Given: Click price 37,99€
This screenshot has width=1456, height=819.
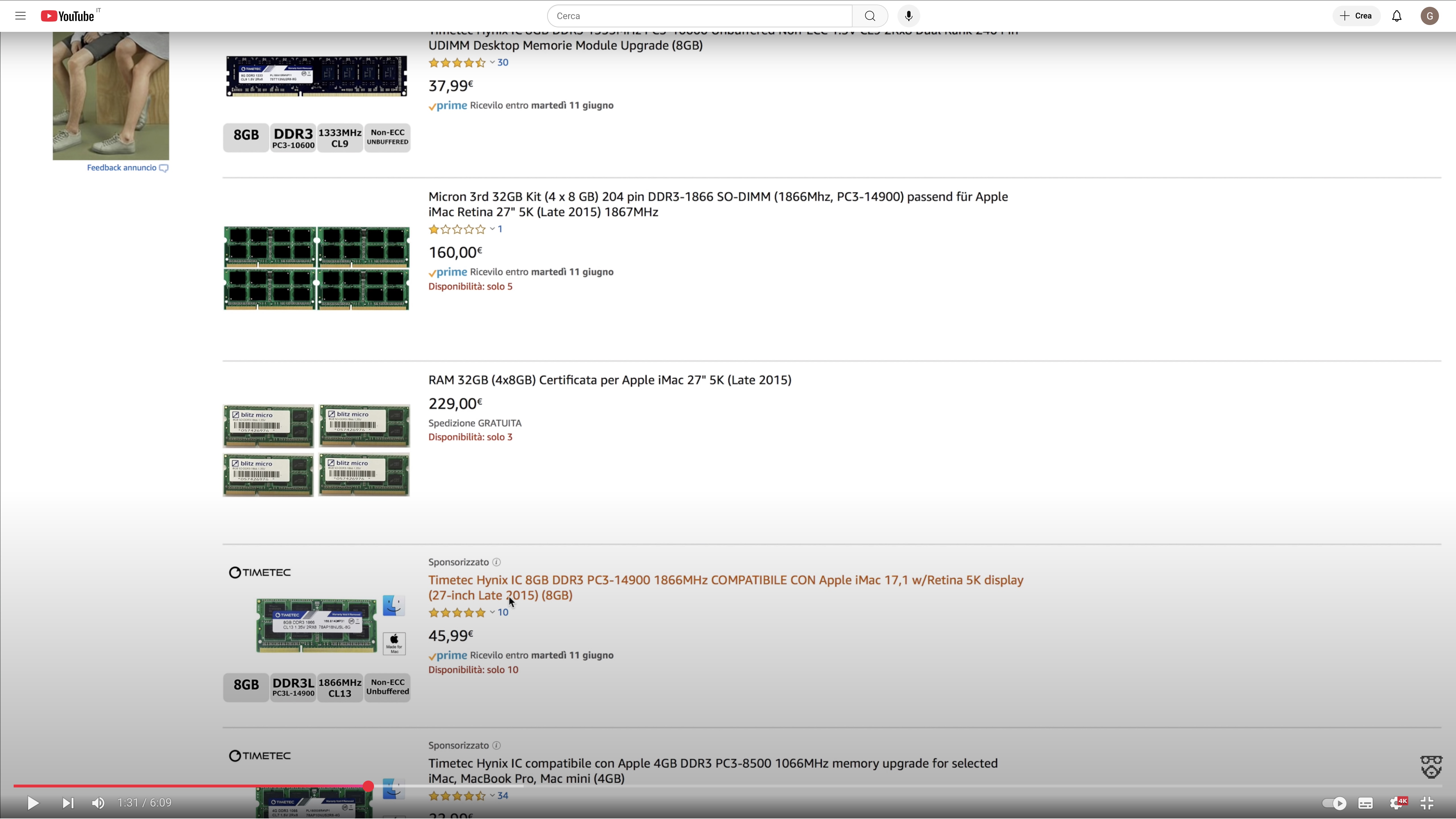Looking at the screenshot, I should coord(450,86).
